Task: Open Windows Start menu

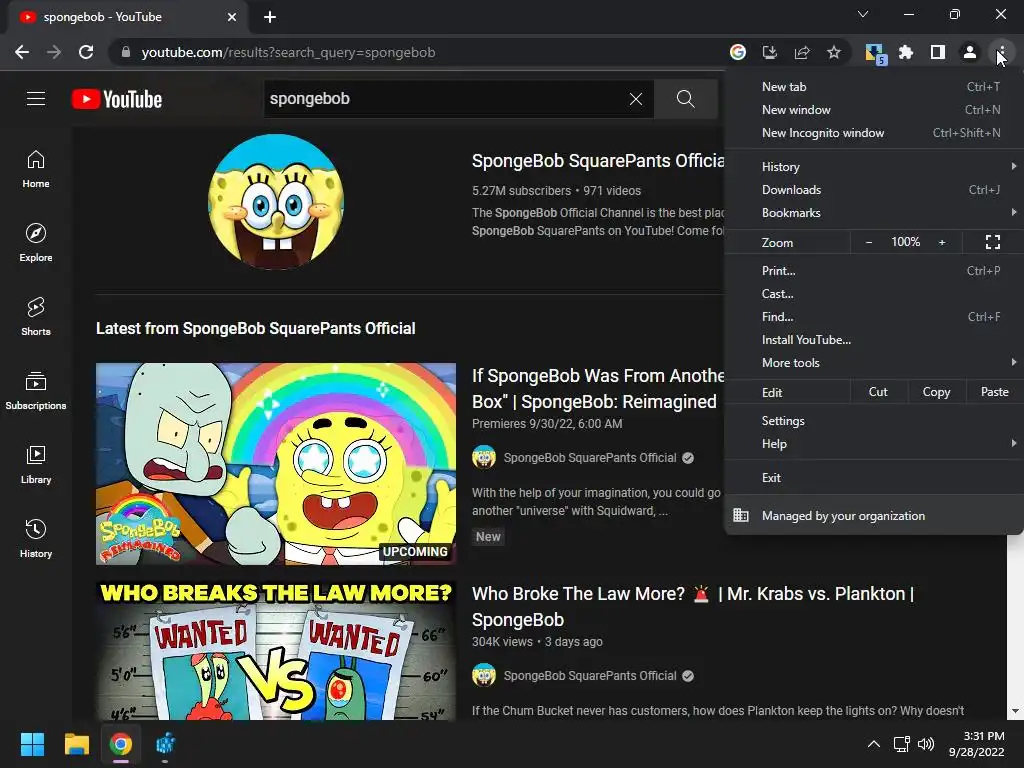Action: tap(32, 744)
